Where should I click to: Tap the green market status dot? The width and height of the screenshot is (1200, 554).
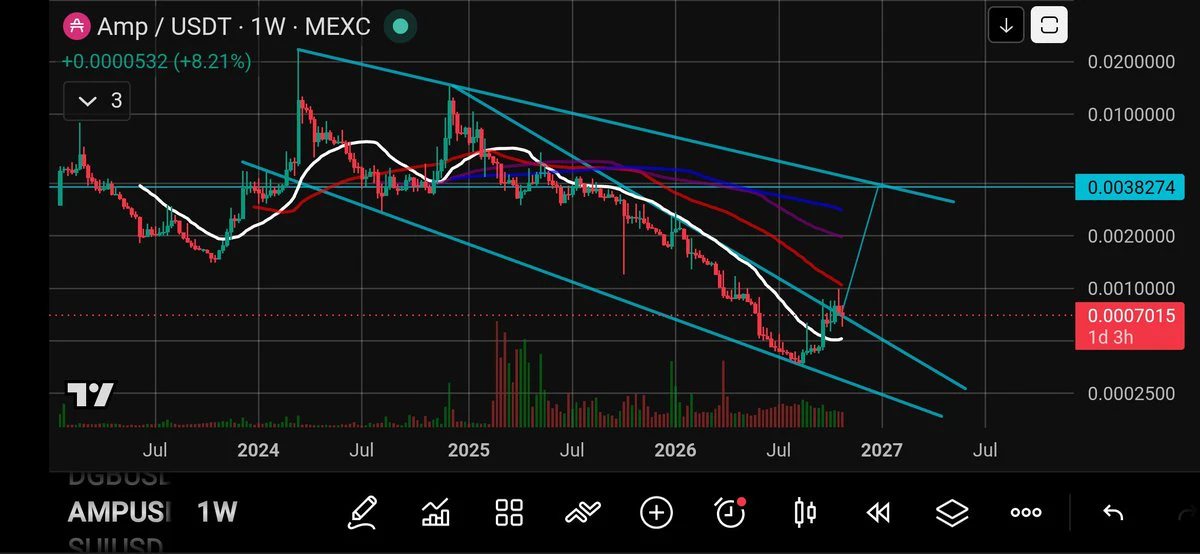(x=400, y=27)
